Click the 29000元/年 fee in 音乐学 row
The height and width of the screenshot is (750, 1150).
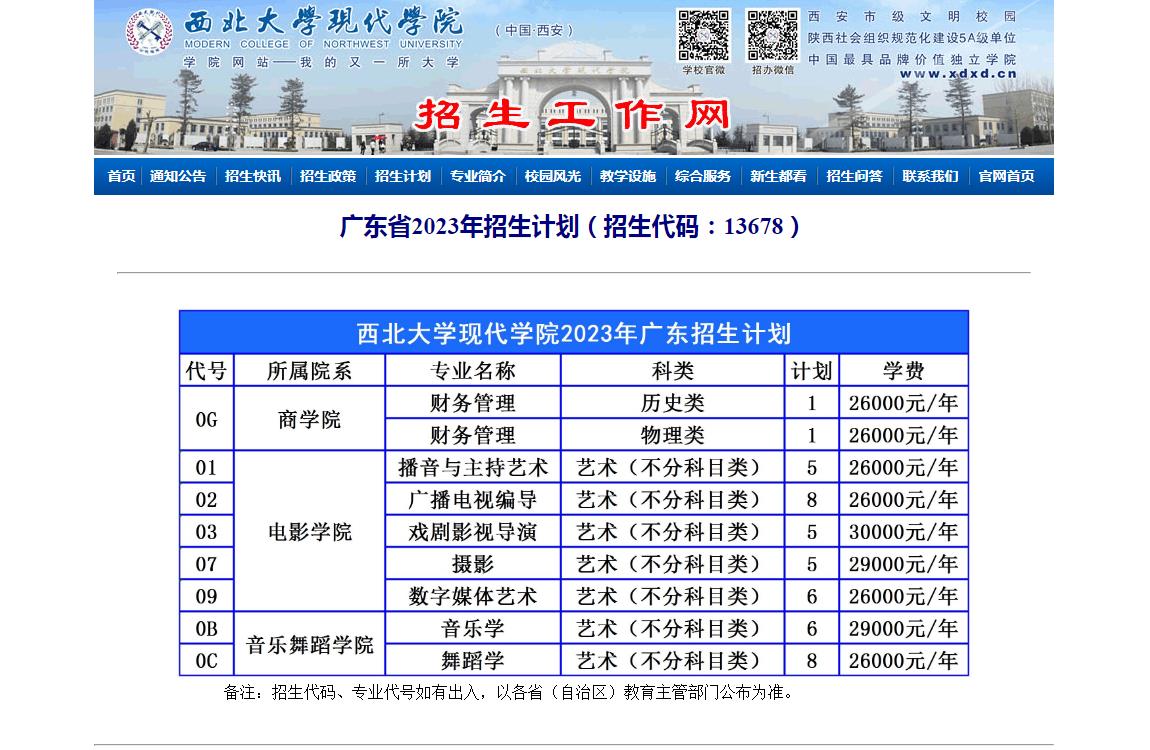[x=904, y=628]
